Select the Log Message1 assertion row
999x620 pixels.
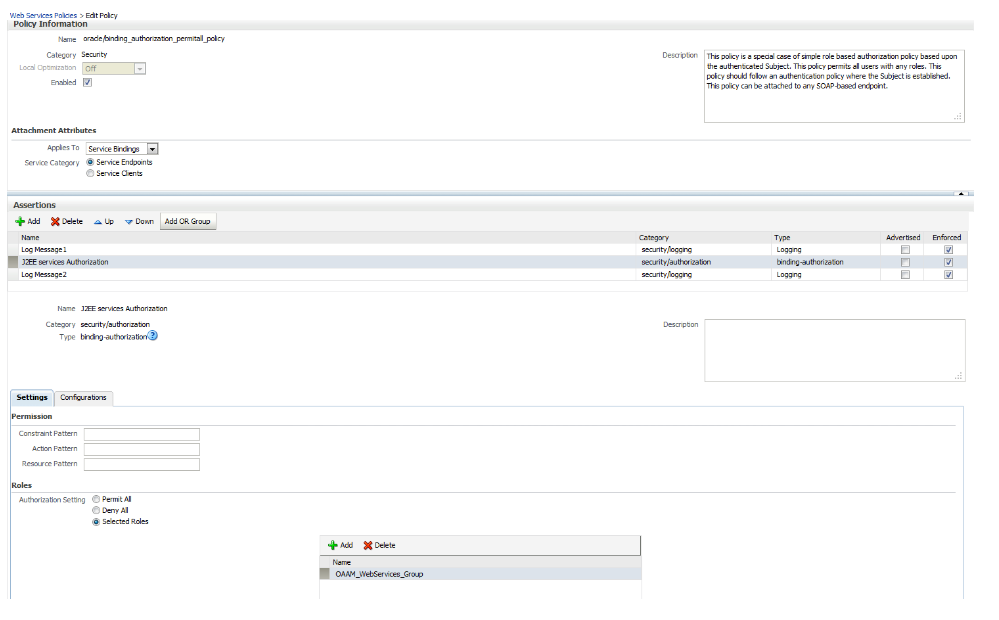(x=487, y=250)
